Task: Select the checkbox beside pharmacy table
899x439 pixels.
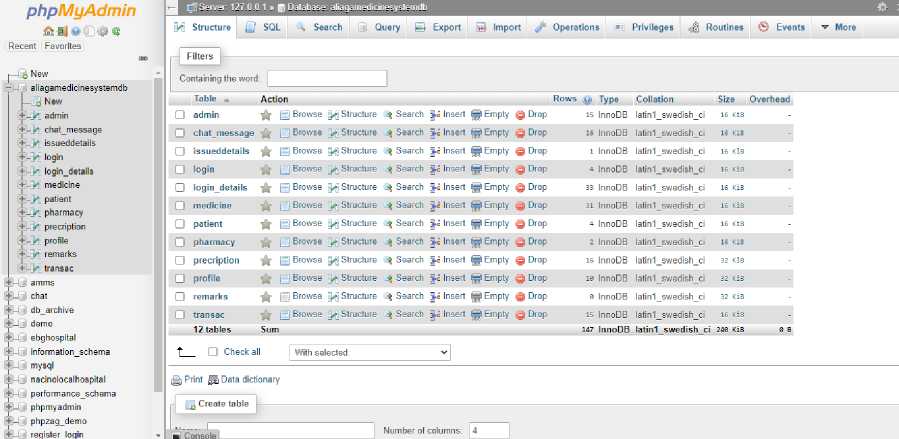Action: point(180,242)
